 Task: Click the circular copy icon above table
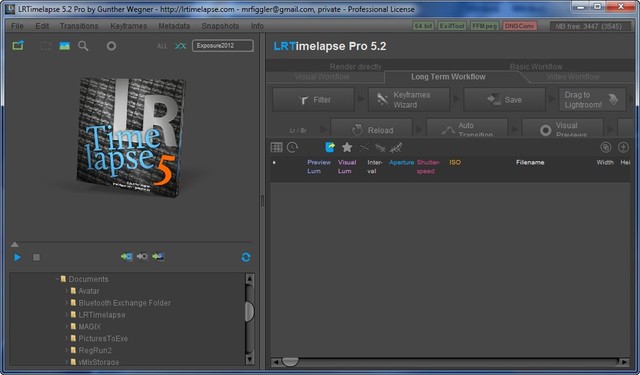(x=606, y=147)
